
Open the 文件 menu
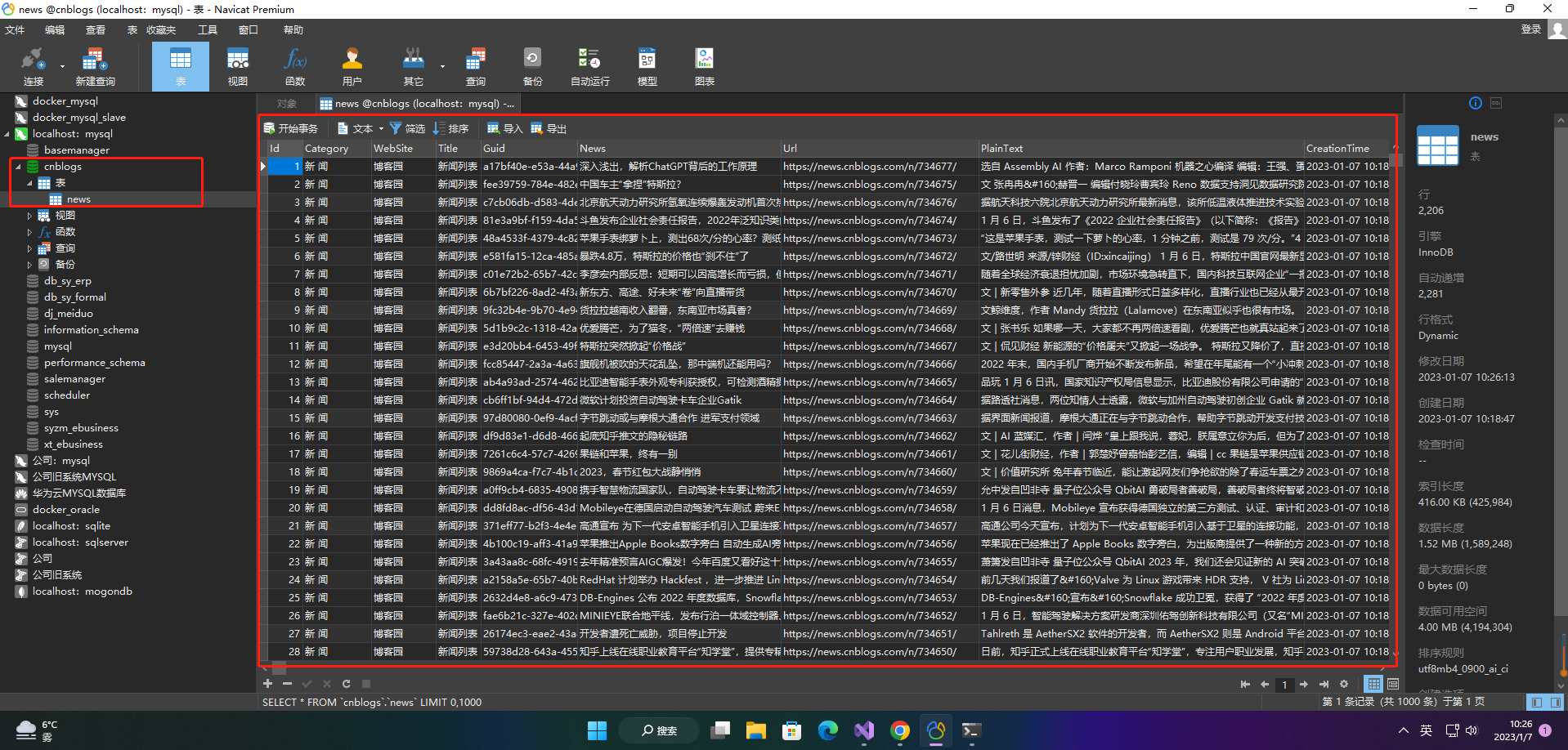tap(15, 30)
